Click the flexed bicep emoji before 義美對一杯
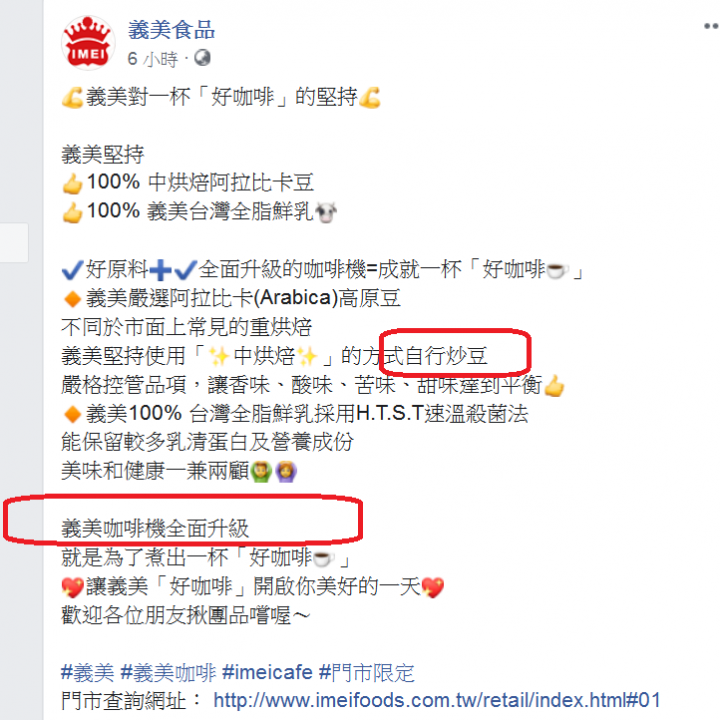The image size is (720, 720). click(x=73, y=98)
